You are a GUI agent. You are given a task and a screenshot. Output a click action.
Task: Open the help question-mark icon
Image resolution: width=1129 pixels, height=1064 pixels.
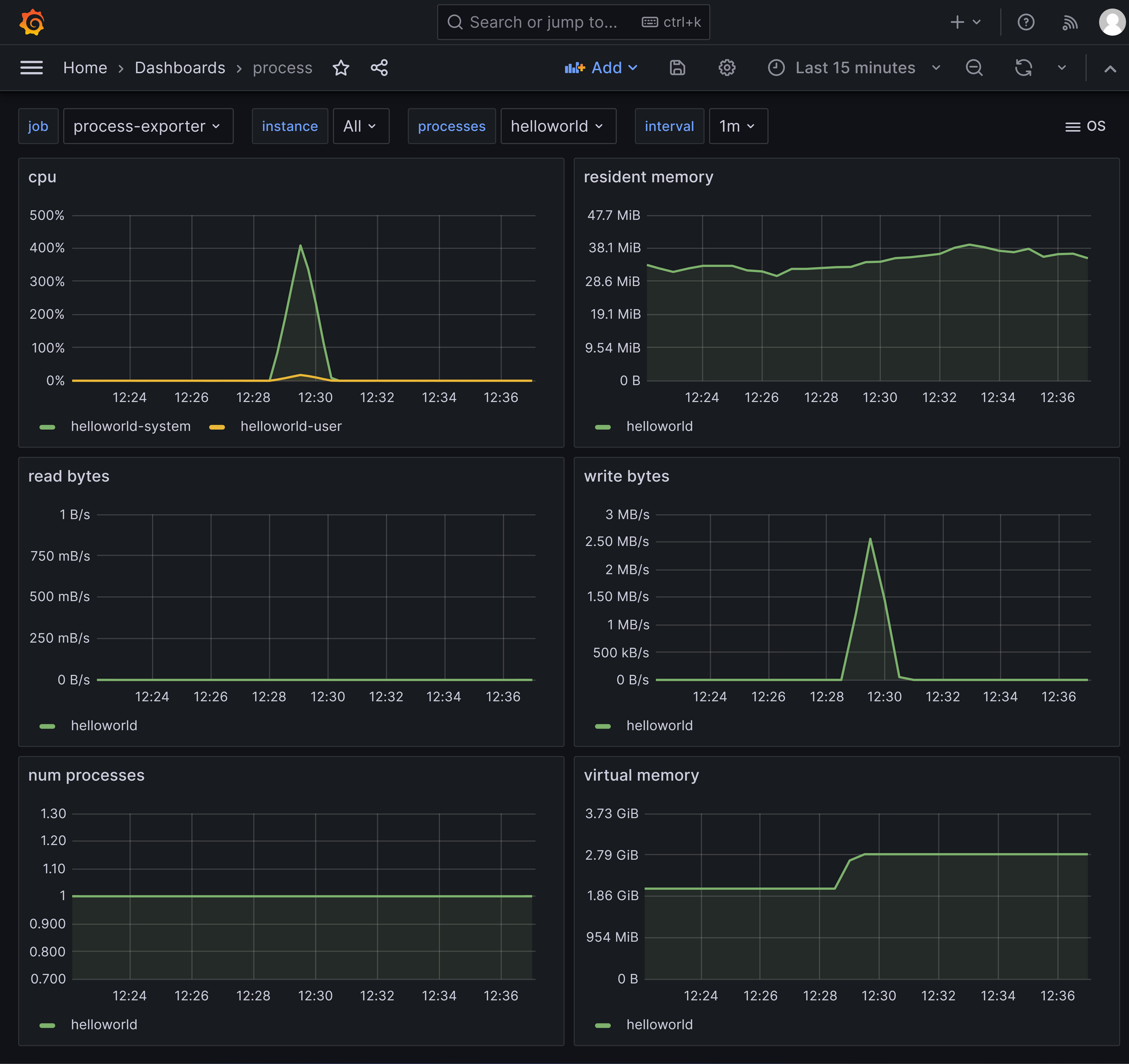point(1026,22)
